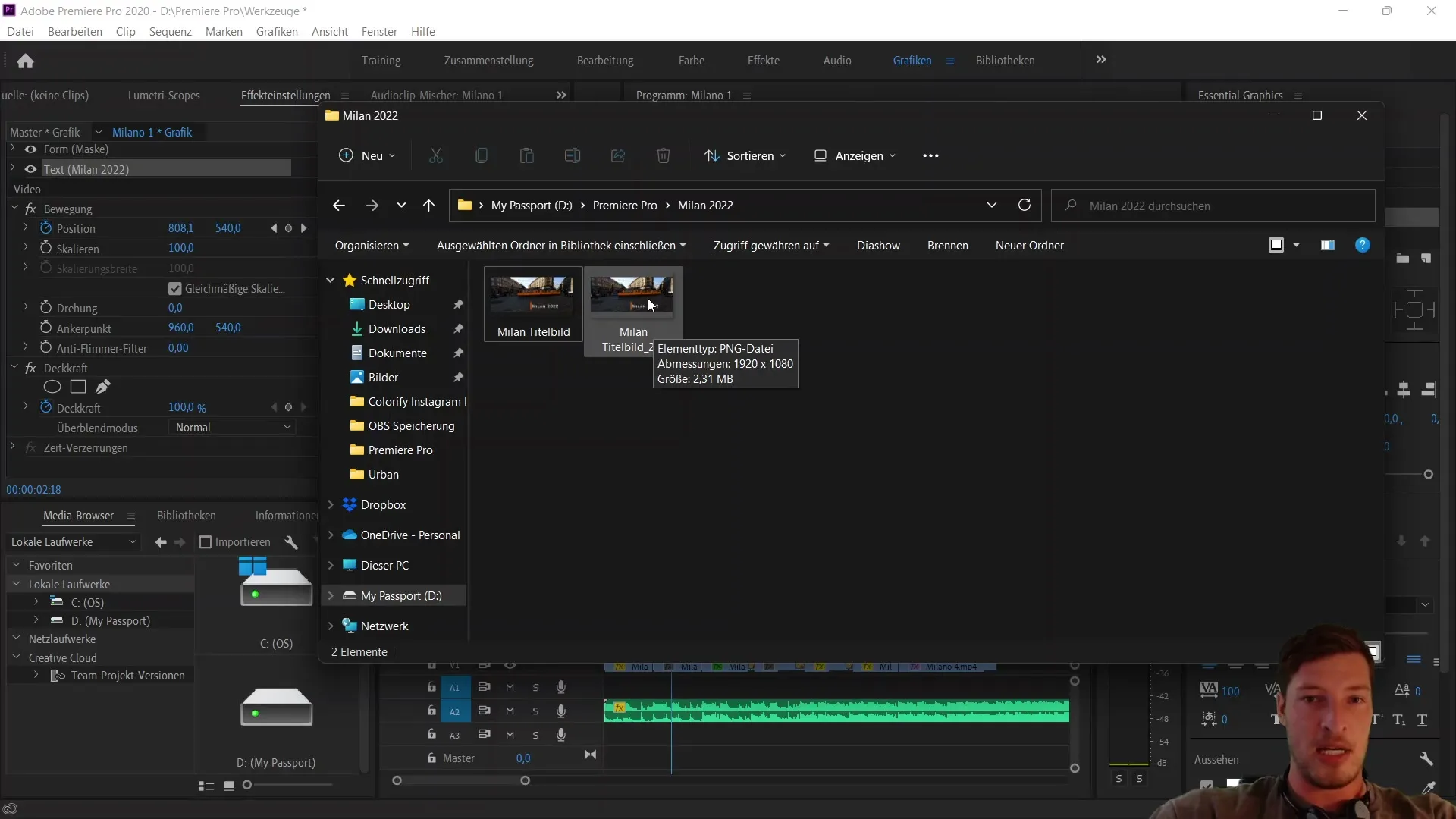
Task: Open the Sequenz menu
Action: coord(171,31)
